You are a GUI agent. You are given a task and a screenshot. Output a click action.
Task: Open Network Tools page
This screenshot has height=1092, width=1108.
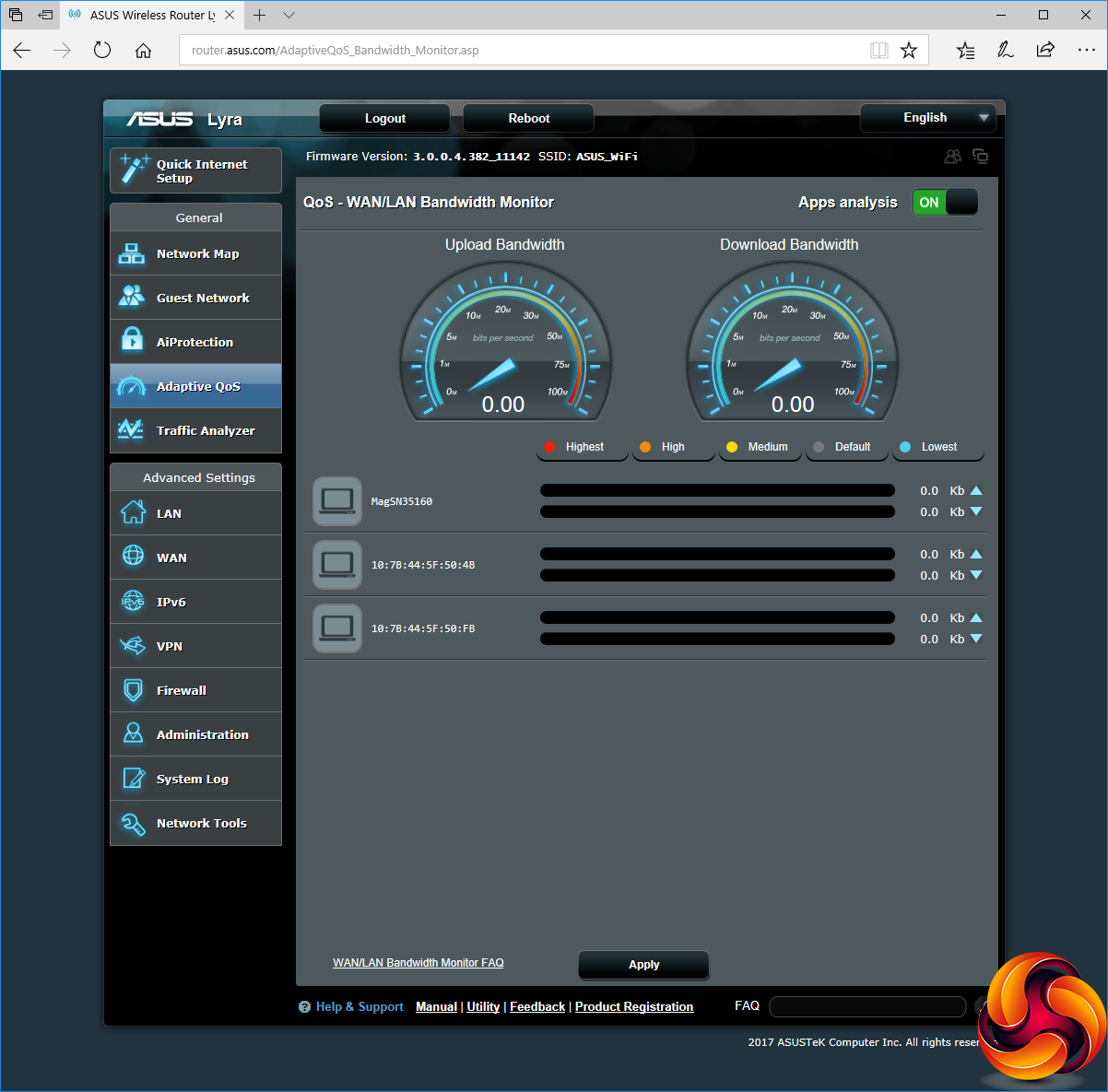click(195, 823)
